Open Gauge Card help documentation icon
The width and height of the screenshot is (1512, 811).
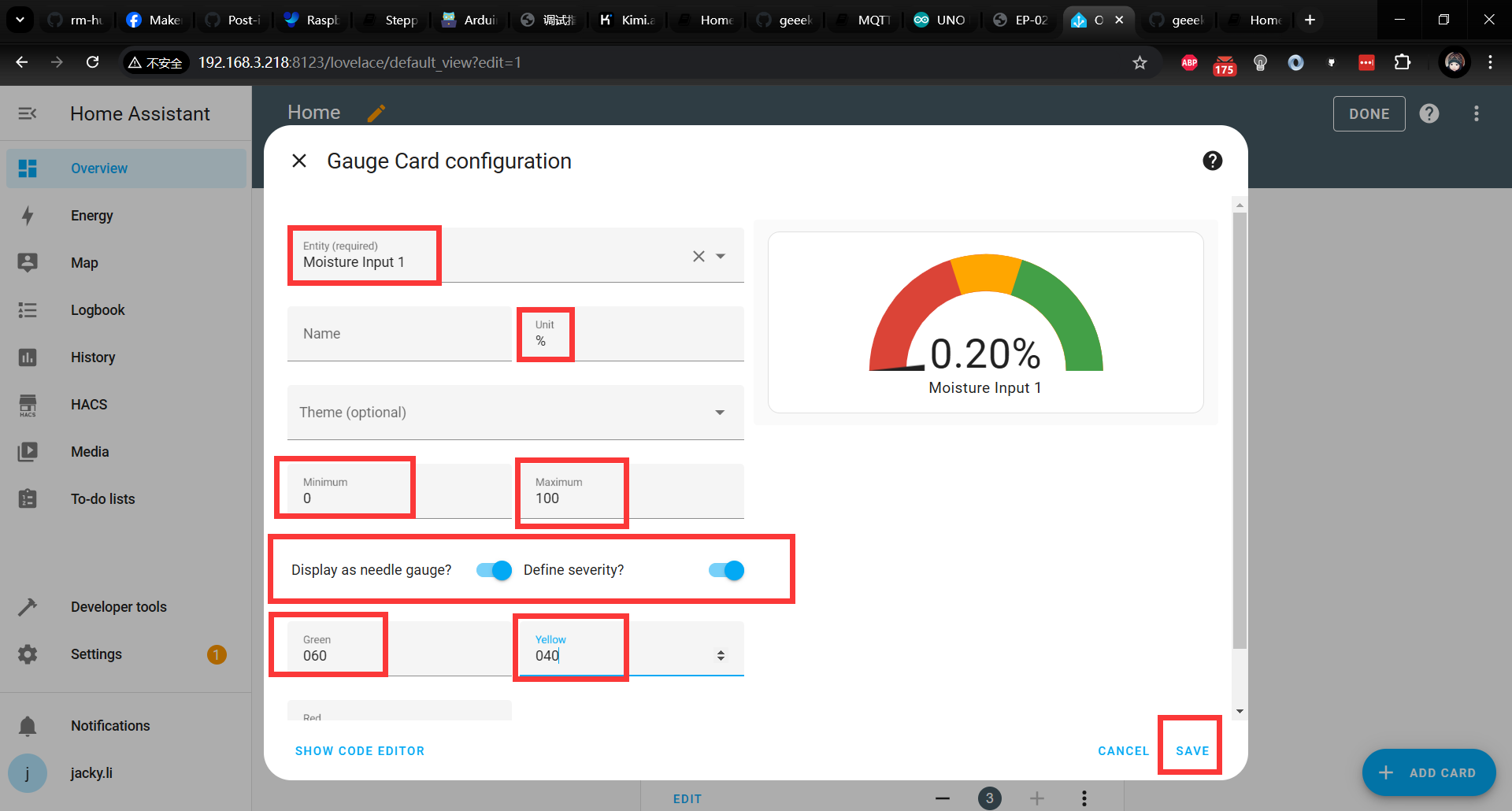(1212, 161)
